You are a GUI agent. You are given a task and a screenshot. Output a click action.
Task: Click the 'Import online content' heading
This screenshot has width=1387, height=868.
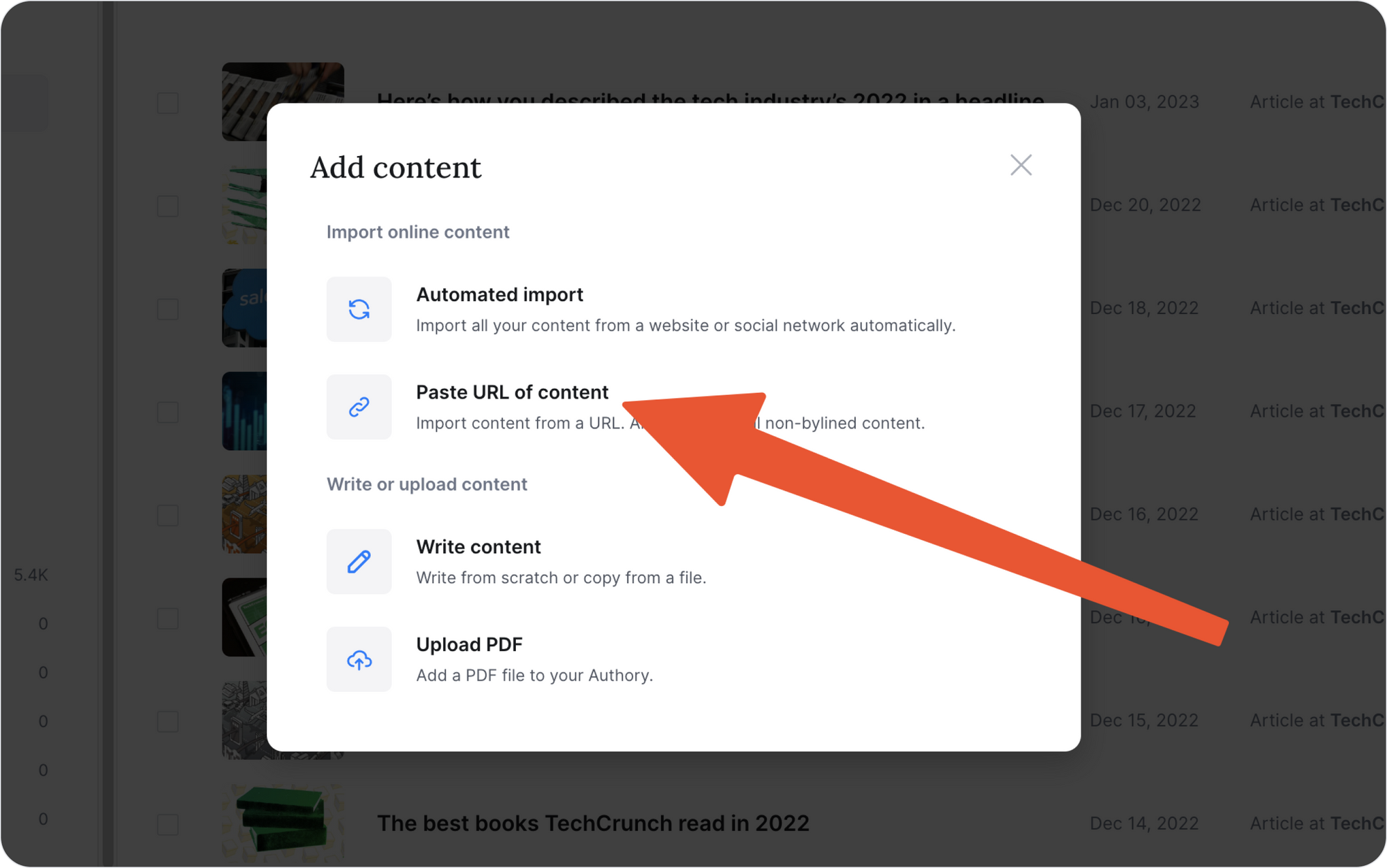418,232
